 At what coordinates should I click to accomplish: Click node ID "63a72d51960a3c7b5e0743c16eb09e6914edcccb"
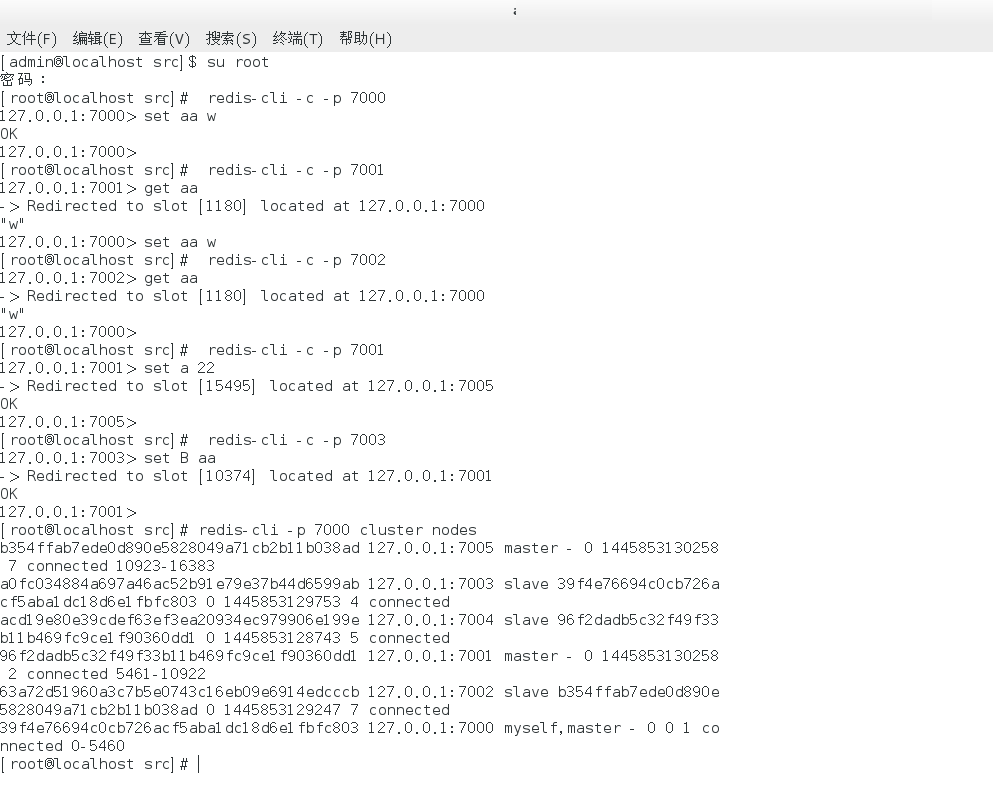(180, 693)
